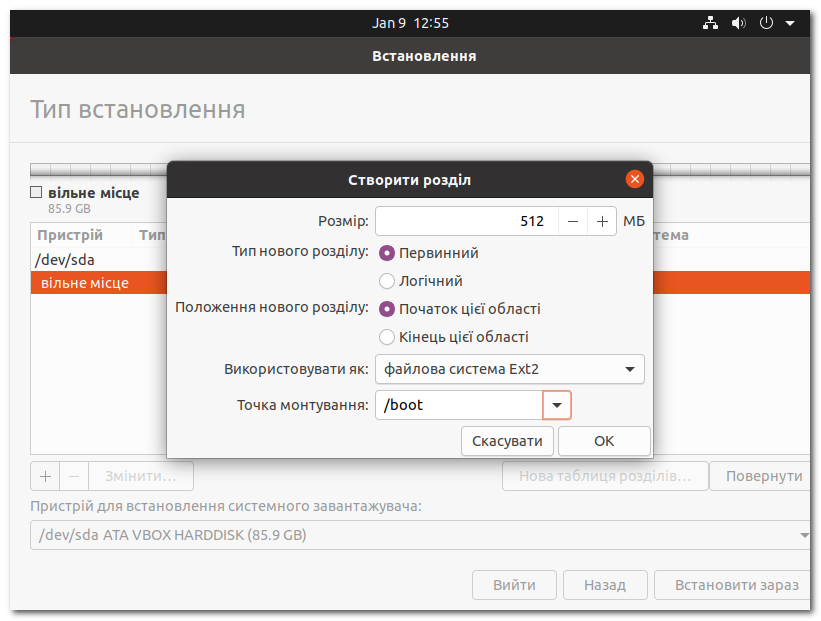821x621 pixels.
Task: Click the power icon in top bar
Action: click(765, 22)
